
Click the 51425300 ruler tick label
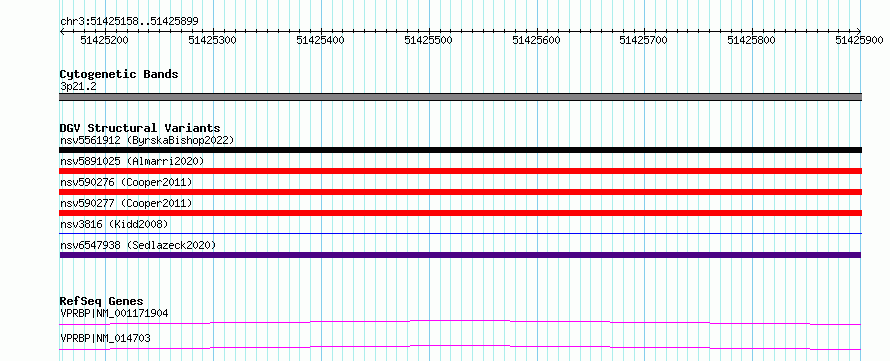(212, 40)
